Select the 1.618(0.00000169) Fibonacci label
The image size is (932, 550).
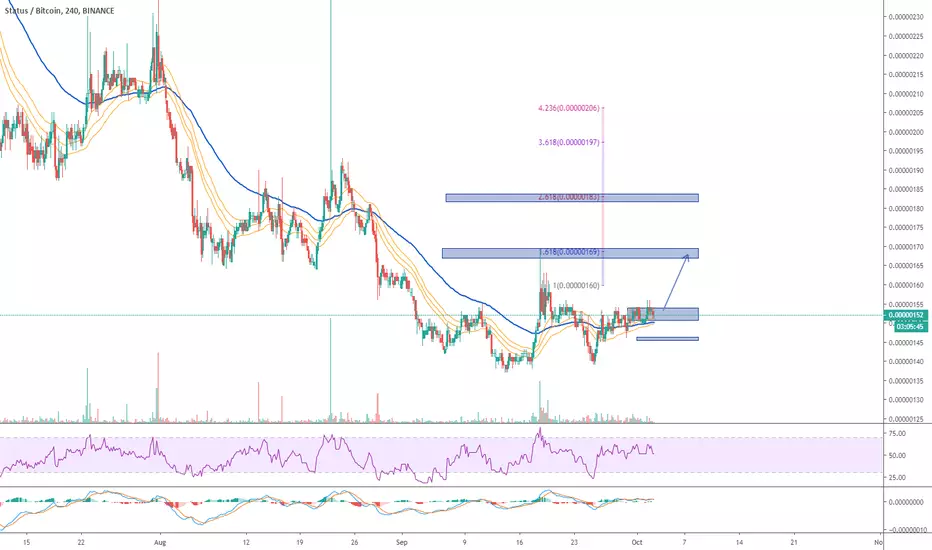(x=568, y=252)
